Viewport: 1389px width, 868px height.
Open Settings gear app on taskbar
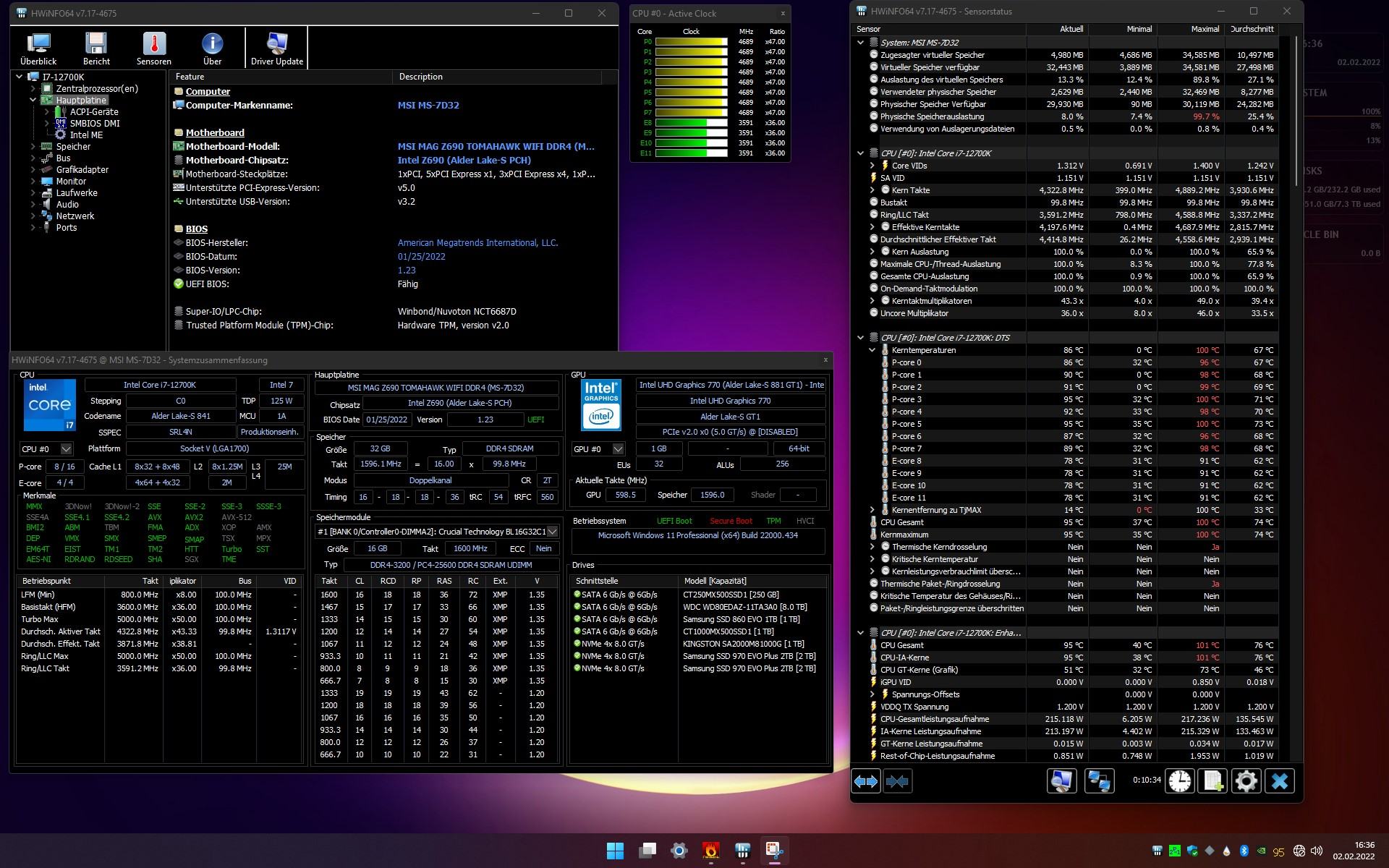[x=679, y=851]
